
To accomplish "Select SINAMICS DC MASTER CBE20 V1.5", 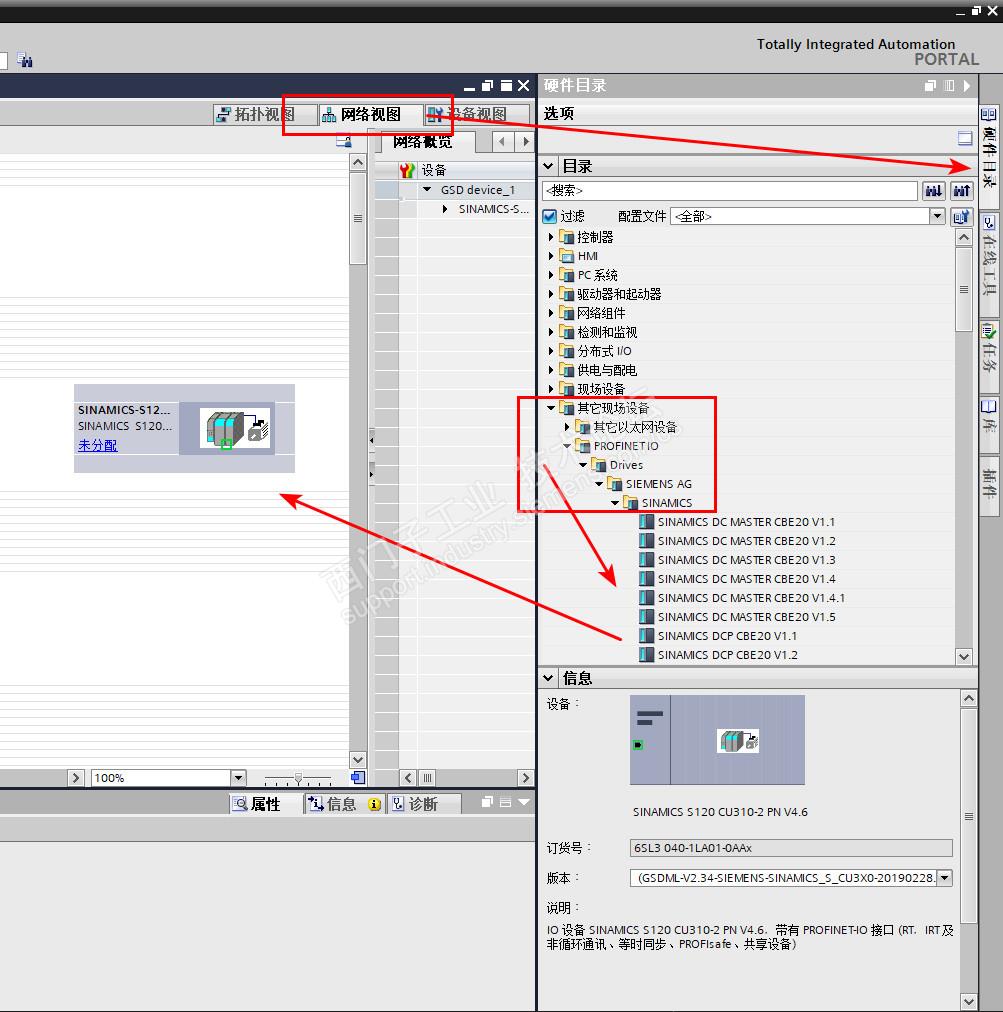I will pos(745,617).
